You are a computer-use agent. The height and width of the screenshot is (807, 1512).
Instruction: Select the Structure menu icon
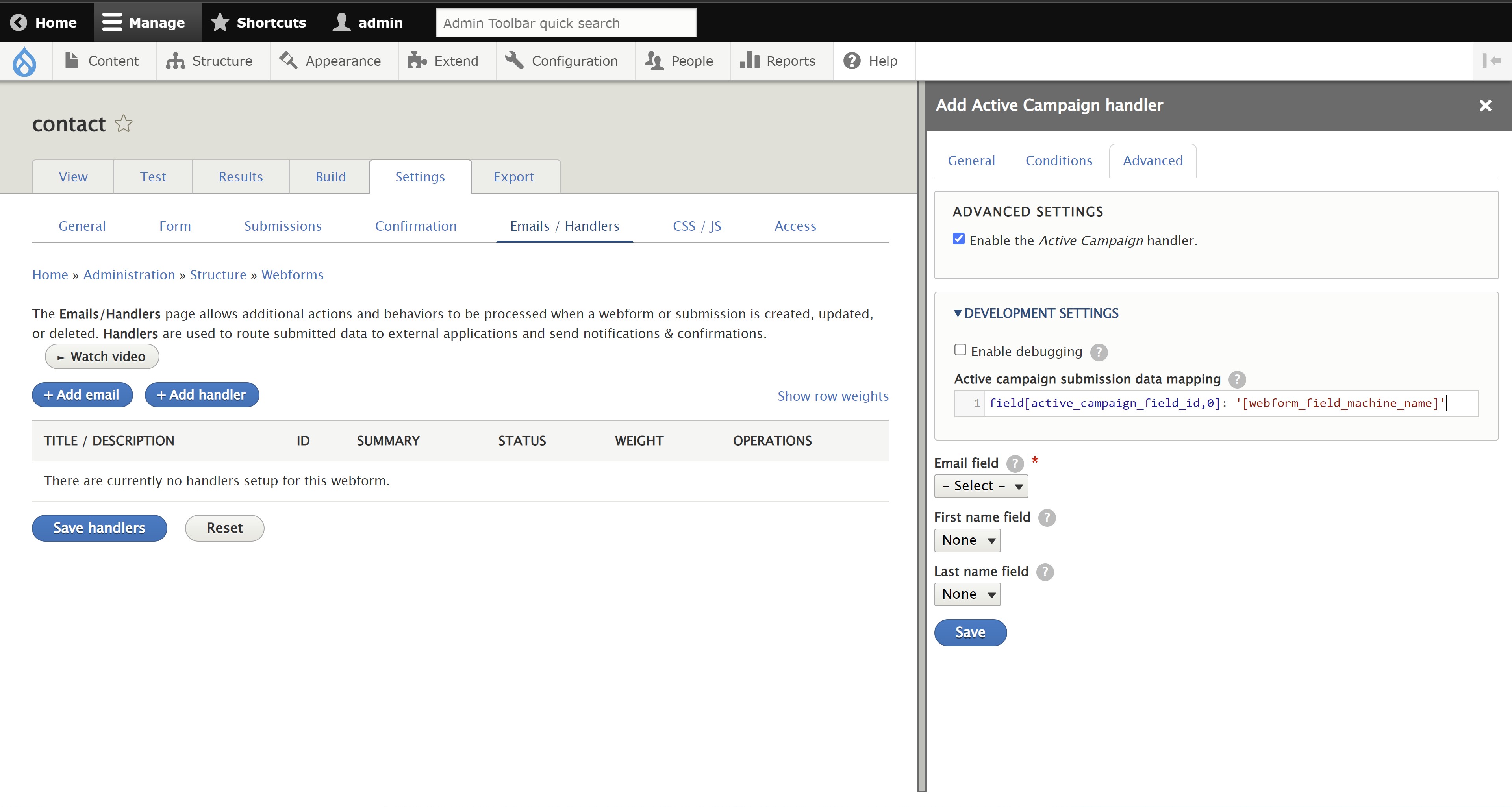coord(176,61)
